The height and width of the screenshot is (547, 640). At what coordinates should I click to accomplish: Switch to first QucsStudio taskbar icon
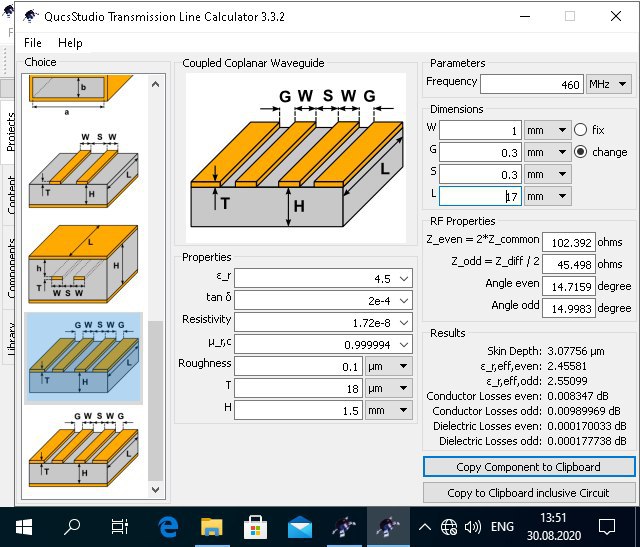344,527
